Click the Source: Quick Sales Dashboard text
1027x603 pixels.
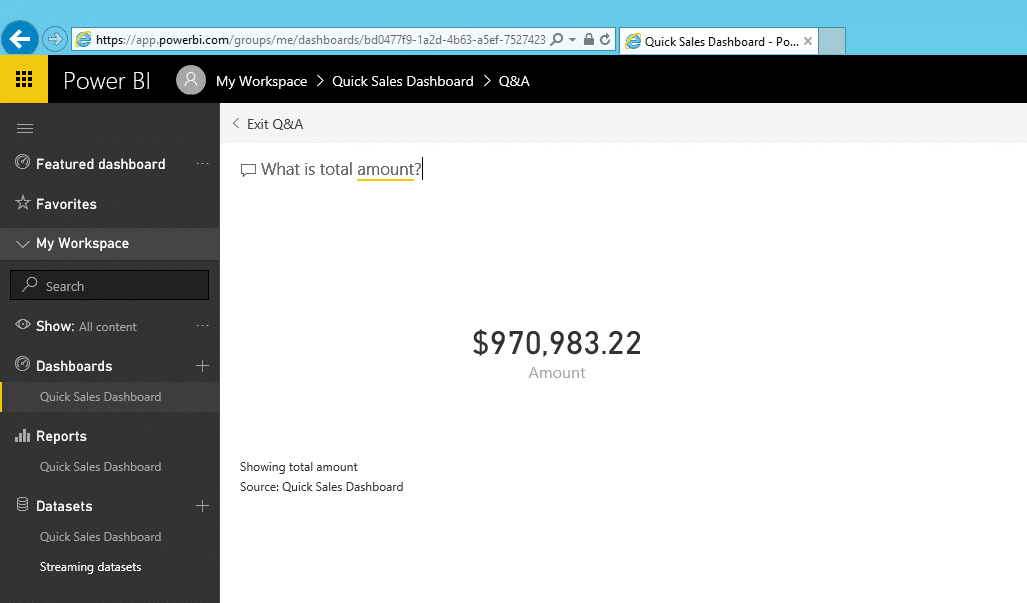(x=322, y=487)
